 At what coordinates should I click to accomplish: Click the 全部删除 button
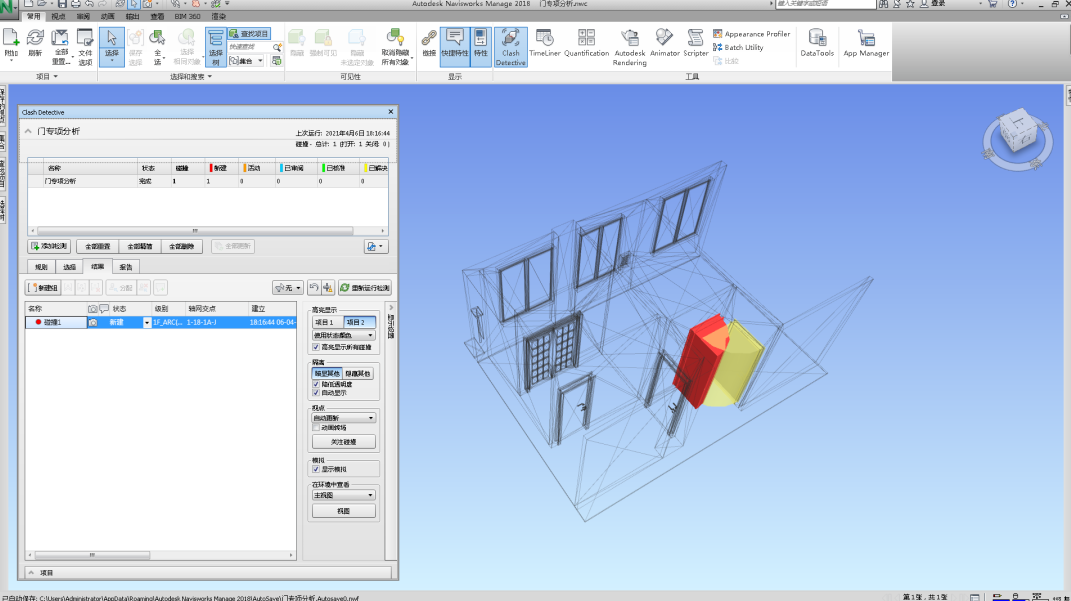[x=182, y=247]
